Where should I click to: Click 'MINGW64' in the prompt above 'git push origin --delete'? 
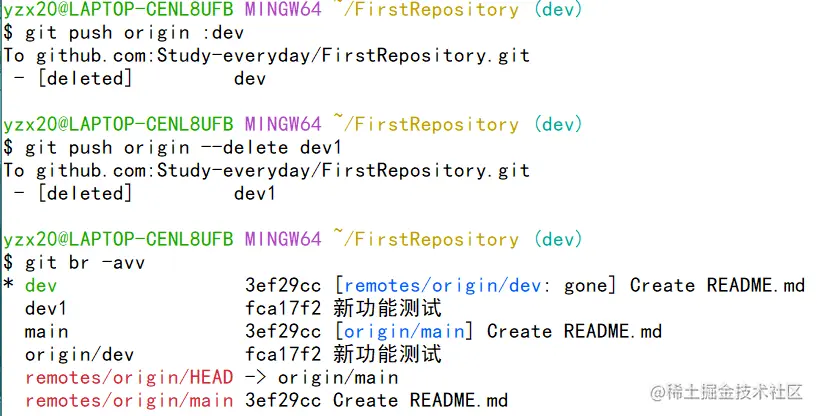[x=283, y=124]
